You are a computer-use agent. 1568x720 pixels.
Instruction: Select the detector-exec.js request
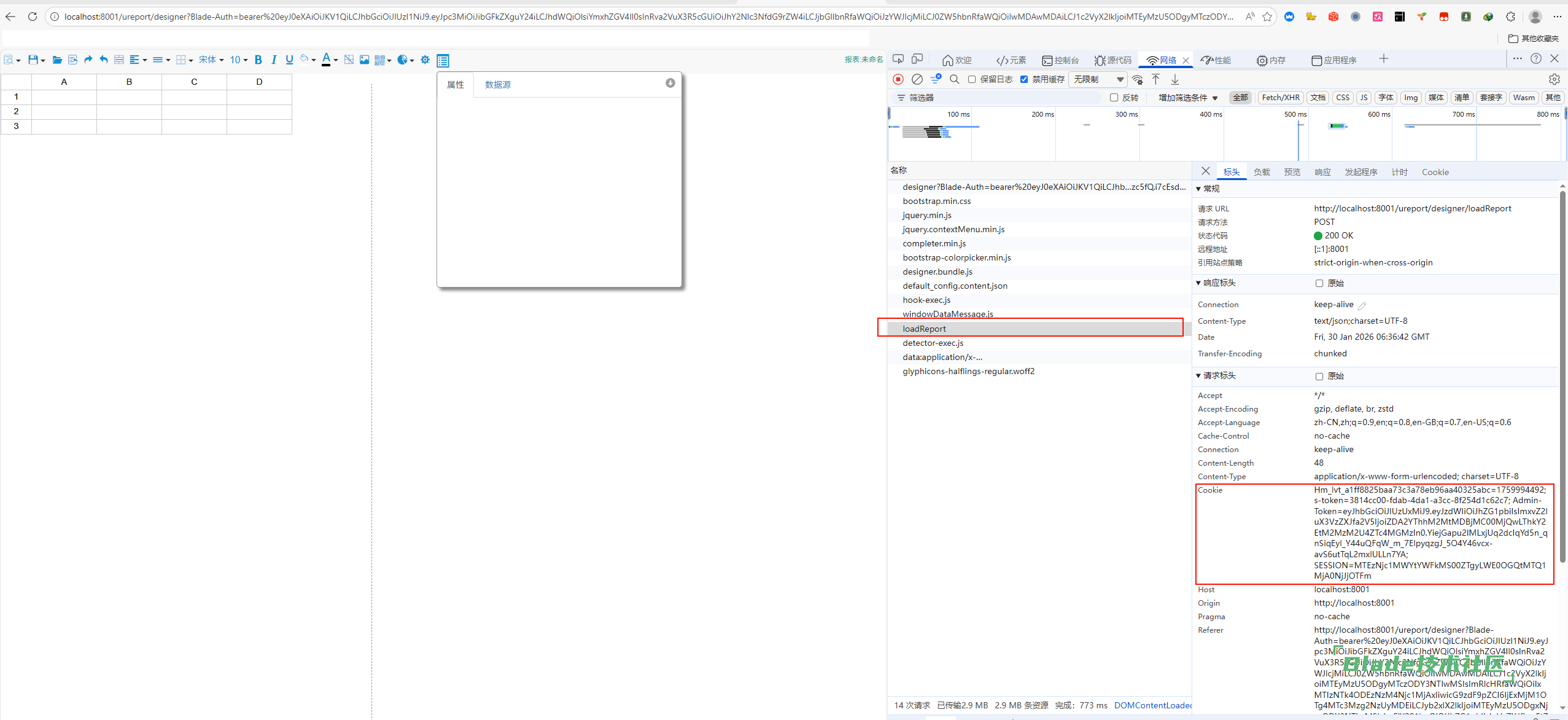click(933, 343)
